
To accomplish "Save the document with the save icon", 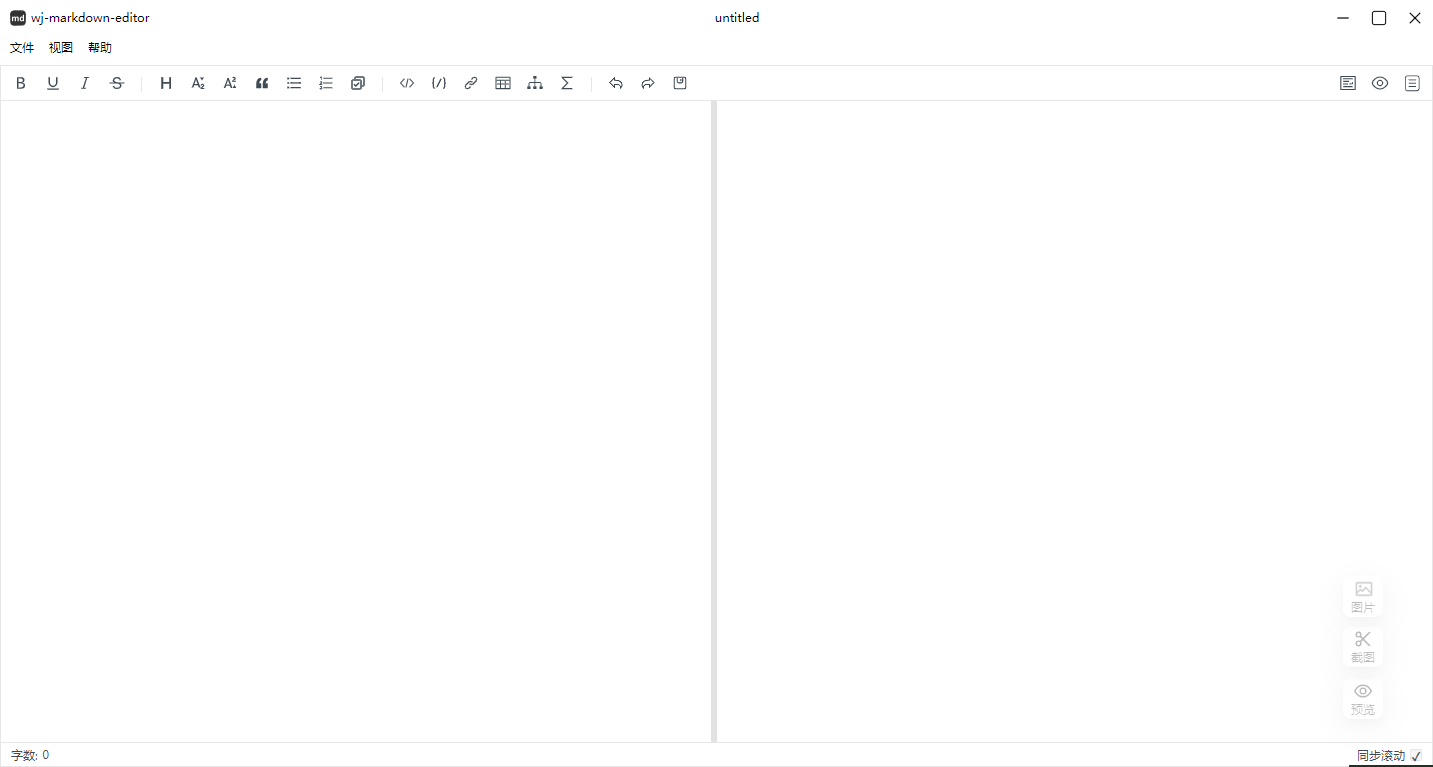I will click(x=680, y=83).
